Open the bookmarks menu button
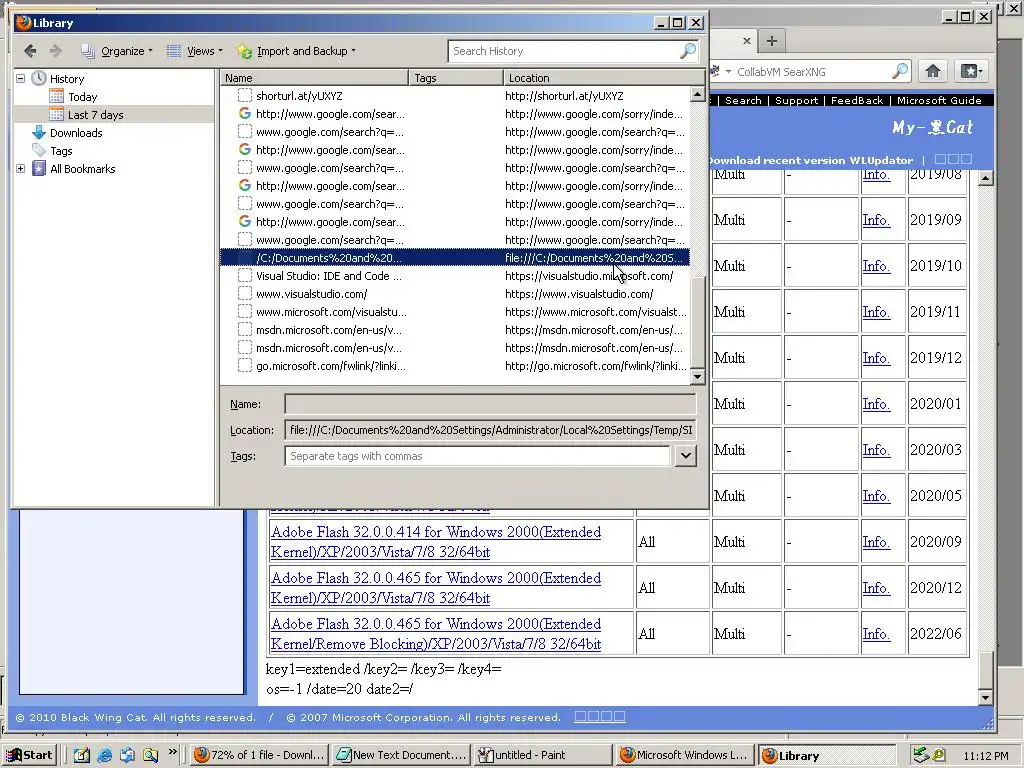 tap(970, 71)
